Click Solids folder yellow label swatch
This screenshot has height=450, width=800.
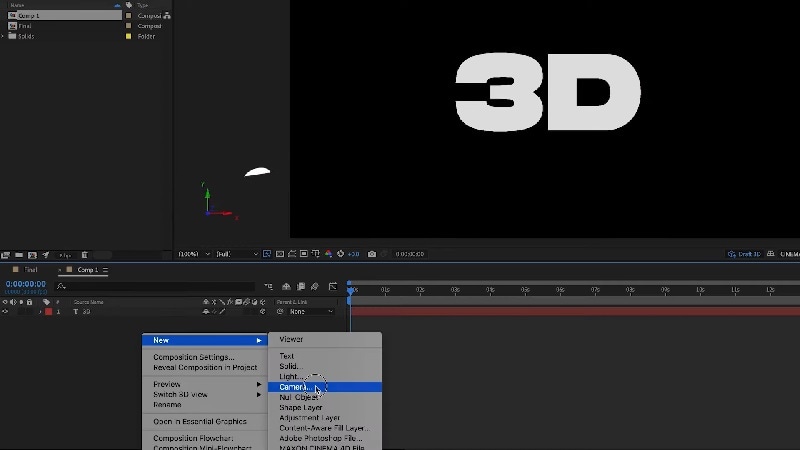129,36
